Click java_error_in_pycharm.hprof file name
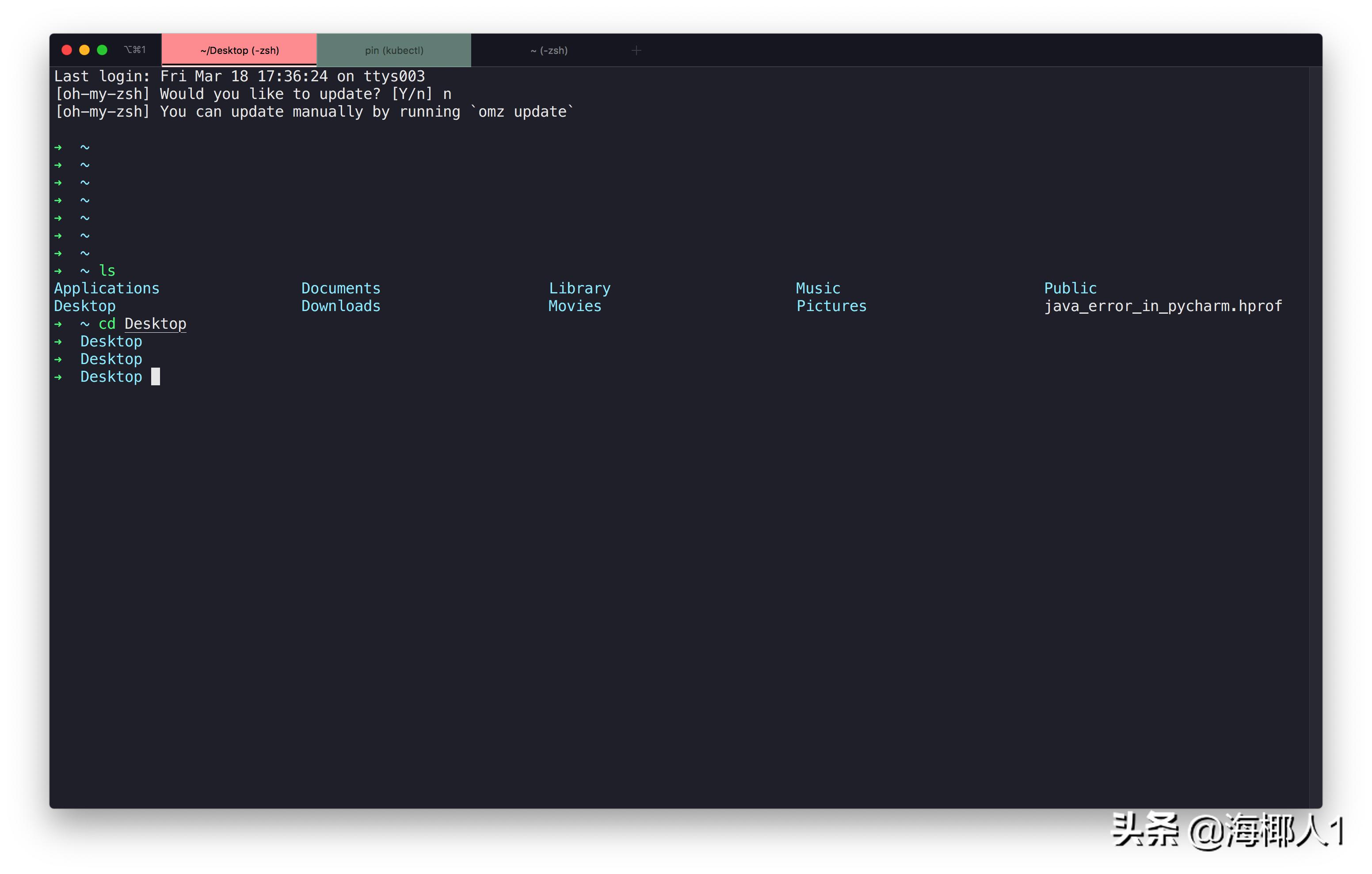Image resolution: width=1372 pixels, height=874 pixels. [1163, 306]
